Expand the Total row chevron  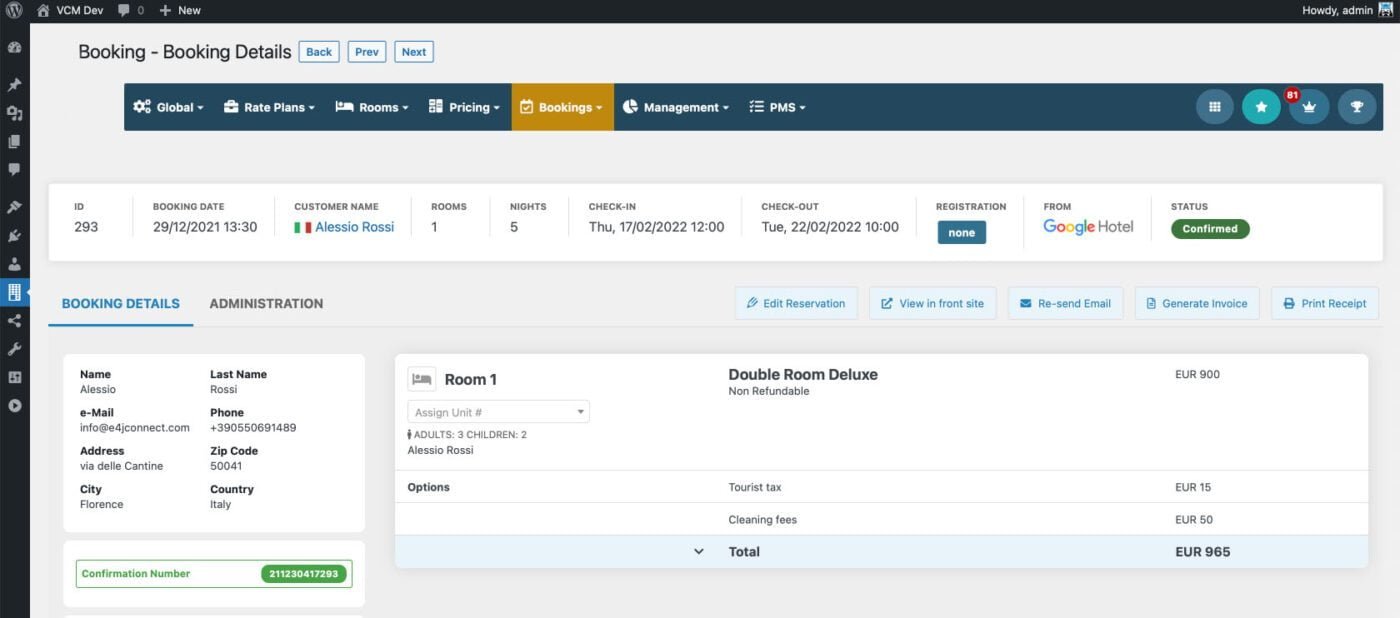pyautogui.click(x=699, y=552)
